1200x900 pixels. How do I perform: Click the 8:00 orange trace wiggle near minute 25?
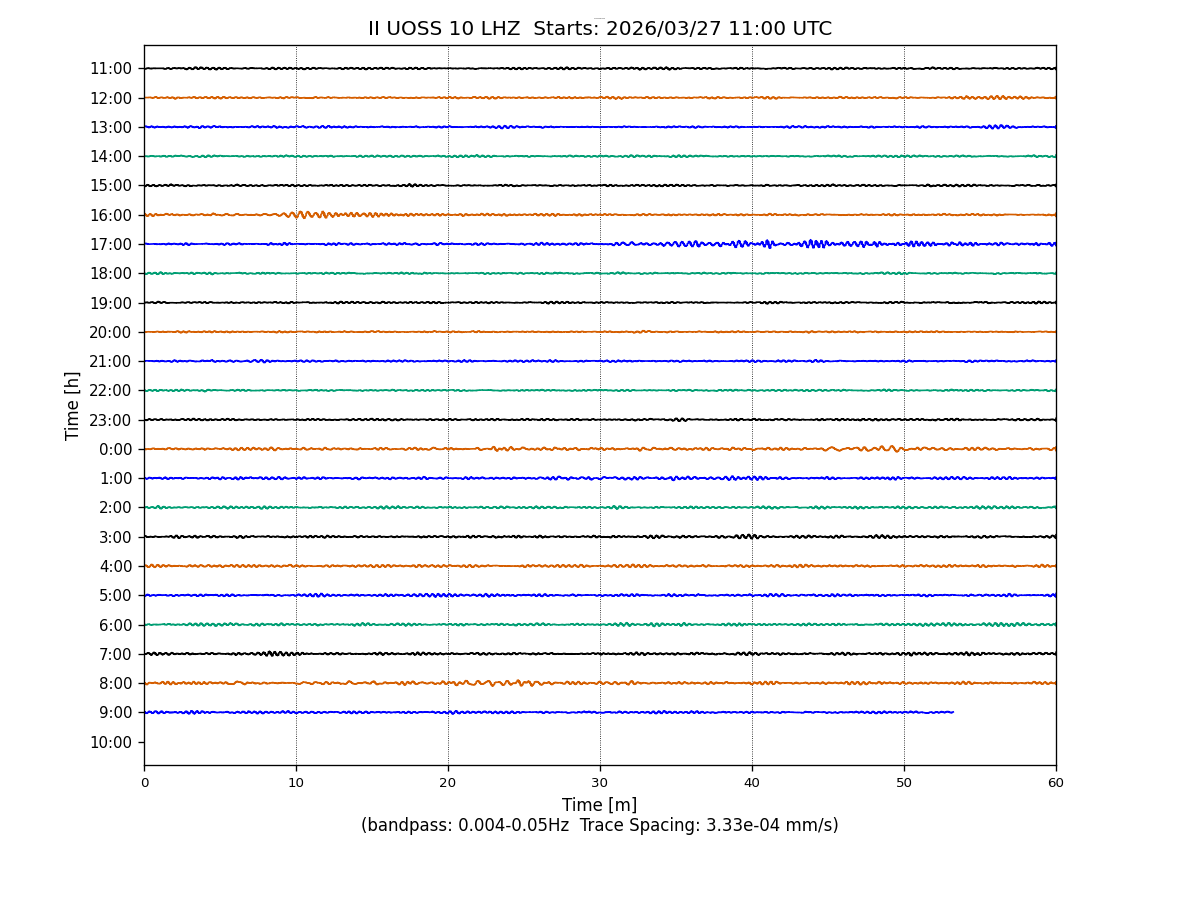(522, 683)
